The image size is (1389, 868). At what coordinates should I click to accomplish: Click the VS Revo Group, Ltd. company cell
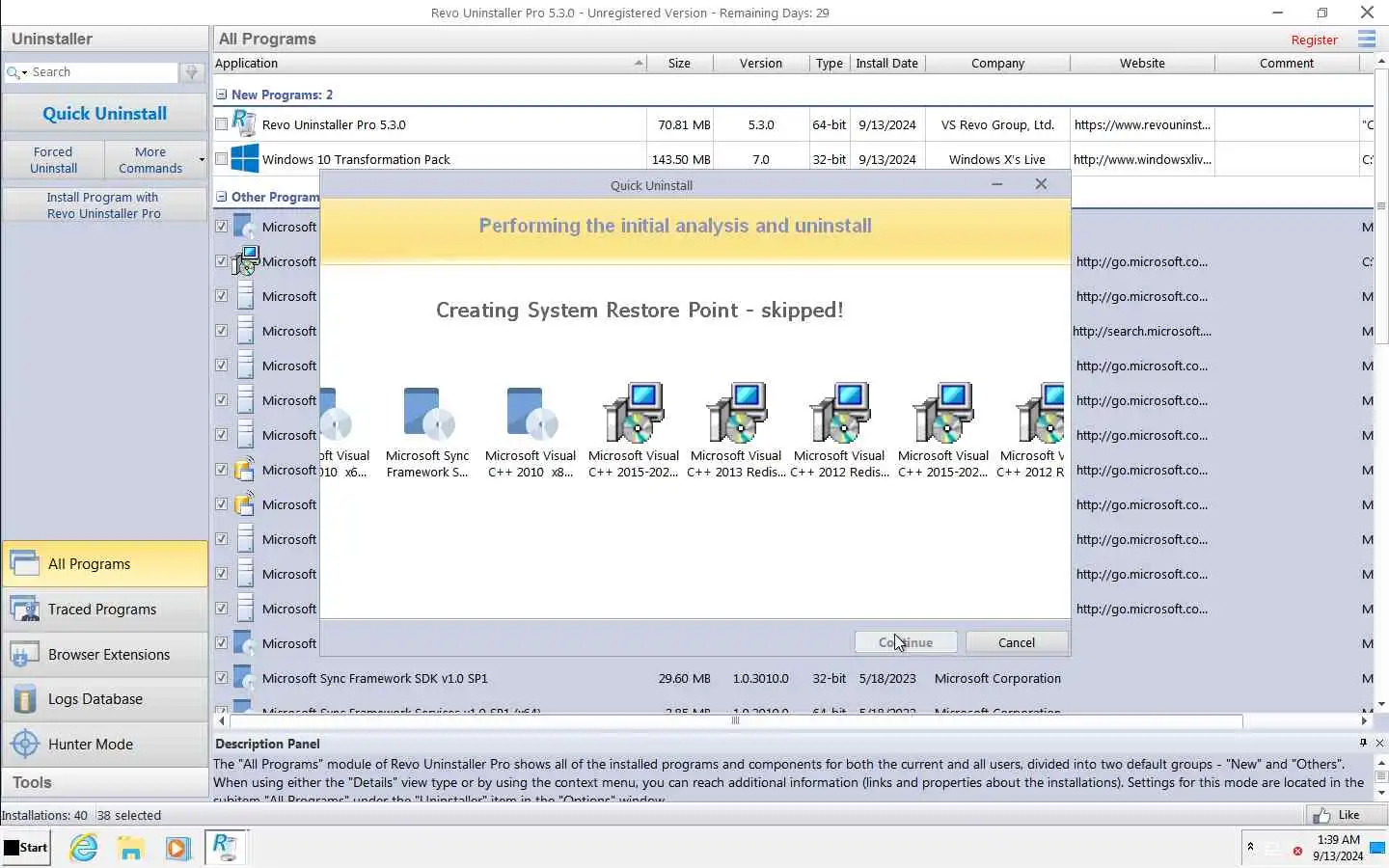tap(997, 124)
